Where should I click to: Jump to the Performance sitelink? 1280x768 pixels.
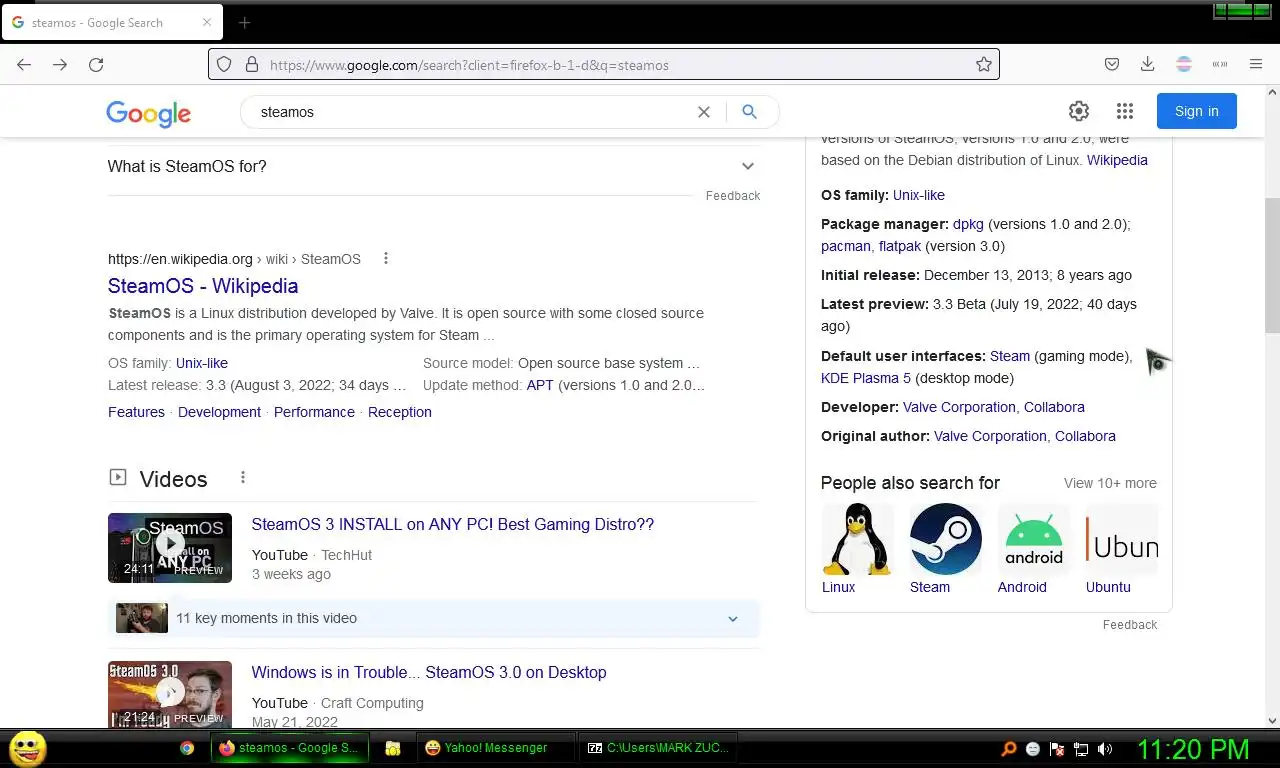click(x=314, y=412)
